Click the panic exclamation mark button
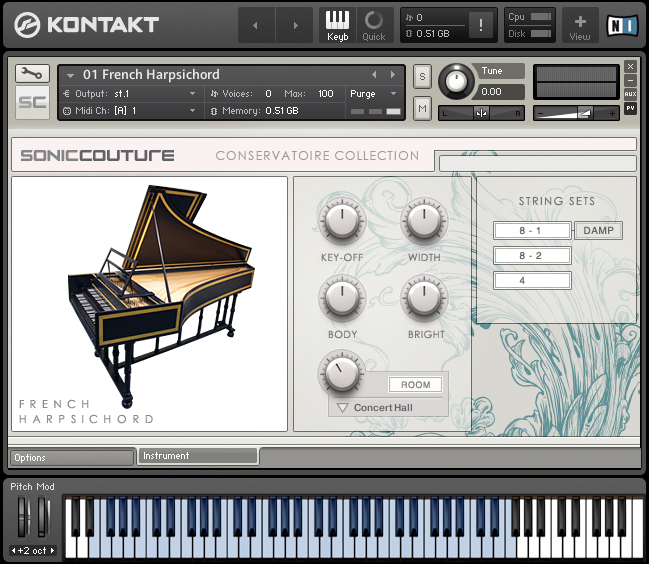Image resolution: width=649 pixels, height=564 pixels. (481, 25)
